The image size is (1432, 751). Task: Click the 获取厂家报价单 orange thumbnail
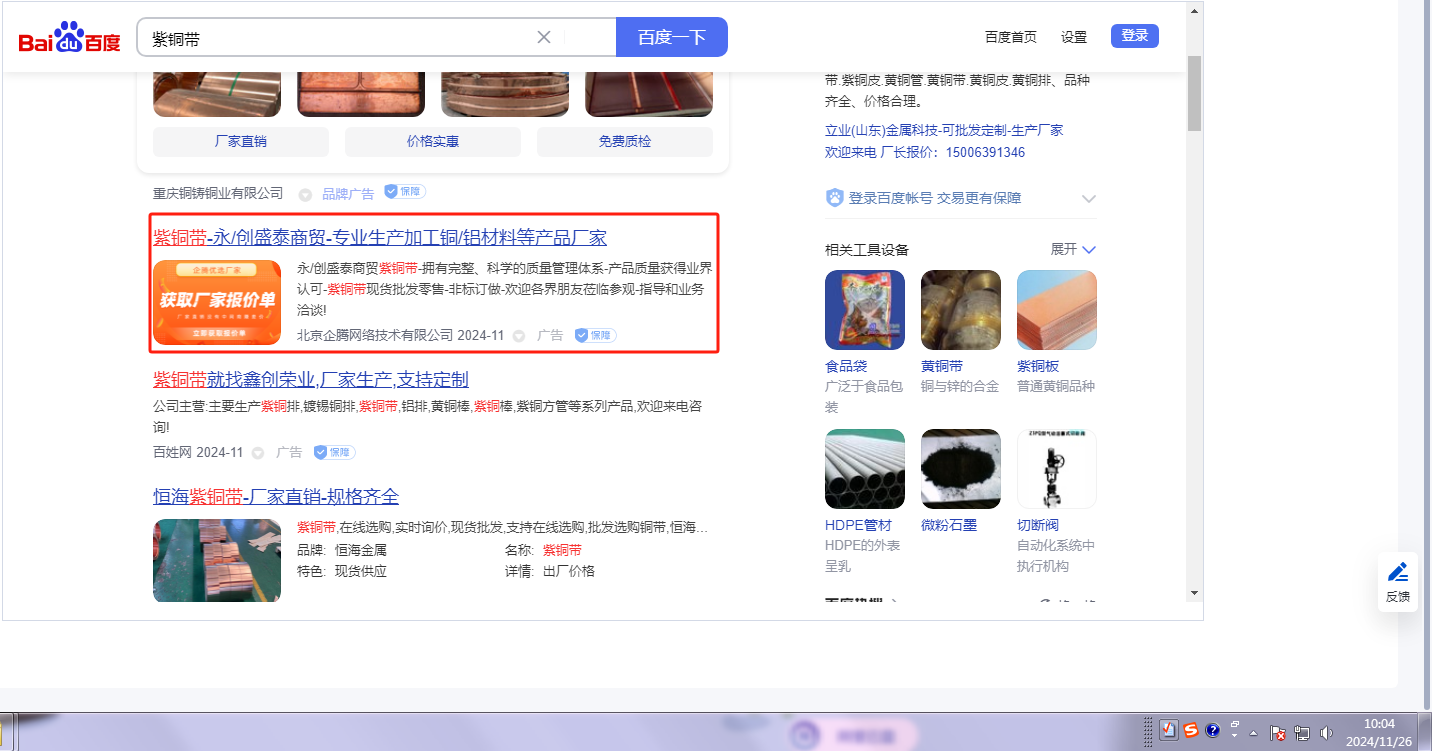click(x=217, y=302)
